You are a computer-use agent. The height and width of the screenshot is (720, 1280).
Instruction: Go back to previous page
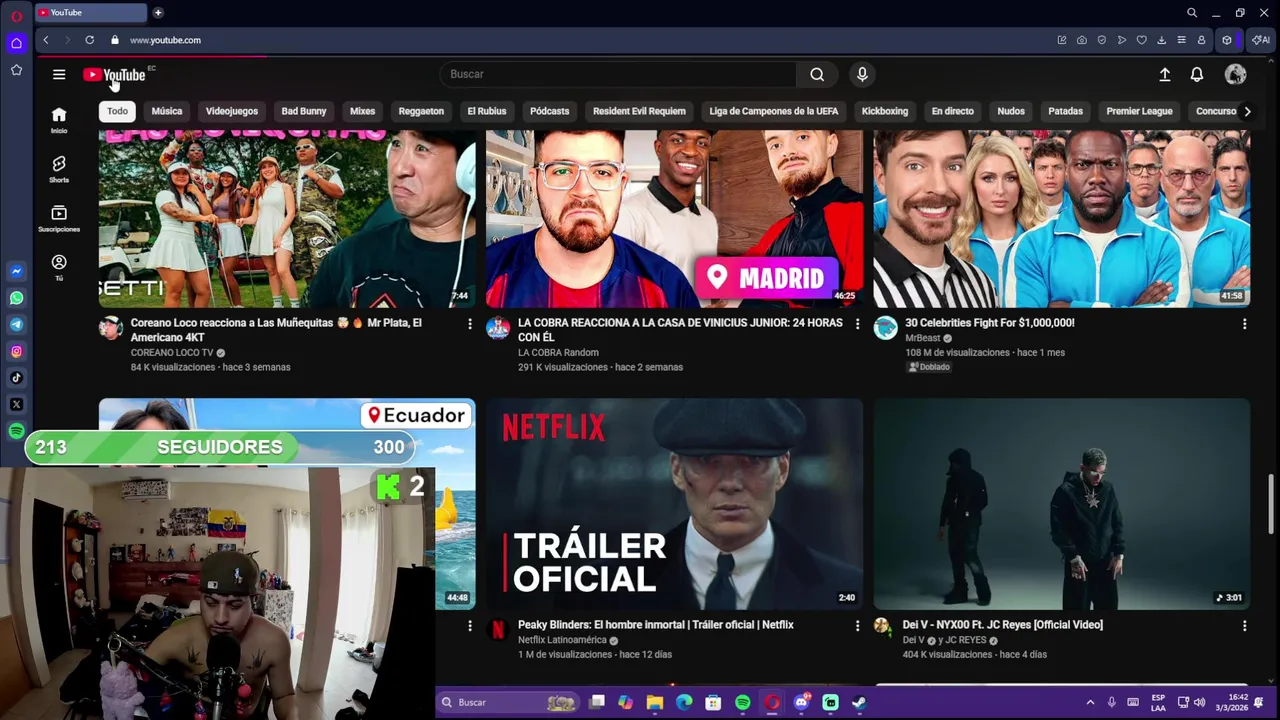(46, 40)
